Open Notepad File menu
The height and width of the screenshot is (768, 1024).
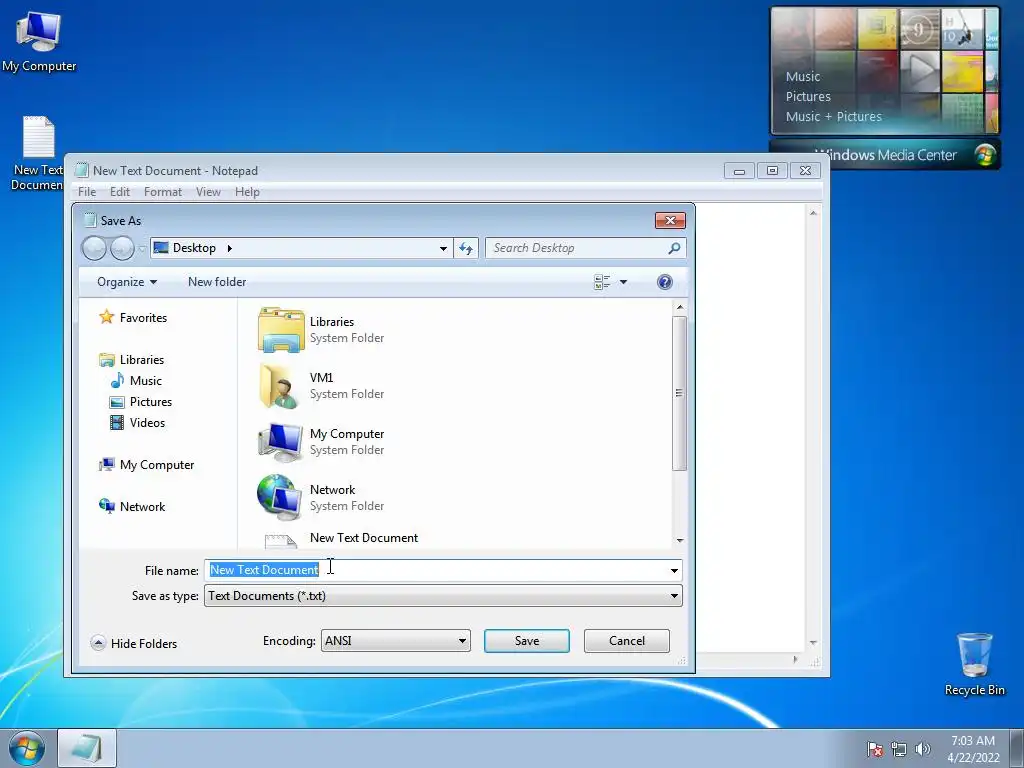(x=87, y=192)
